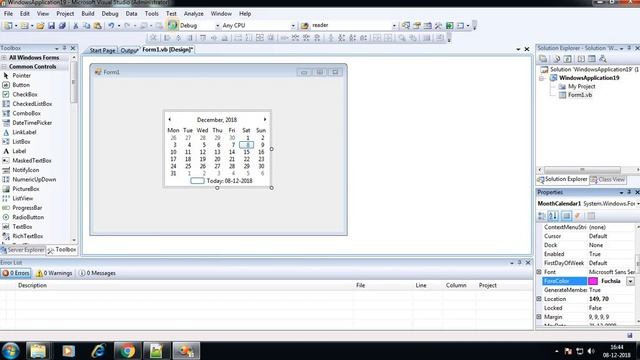
Task: Collapse the WindowsApplication19 project node
Action: 542,78
